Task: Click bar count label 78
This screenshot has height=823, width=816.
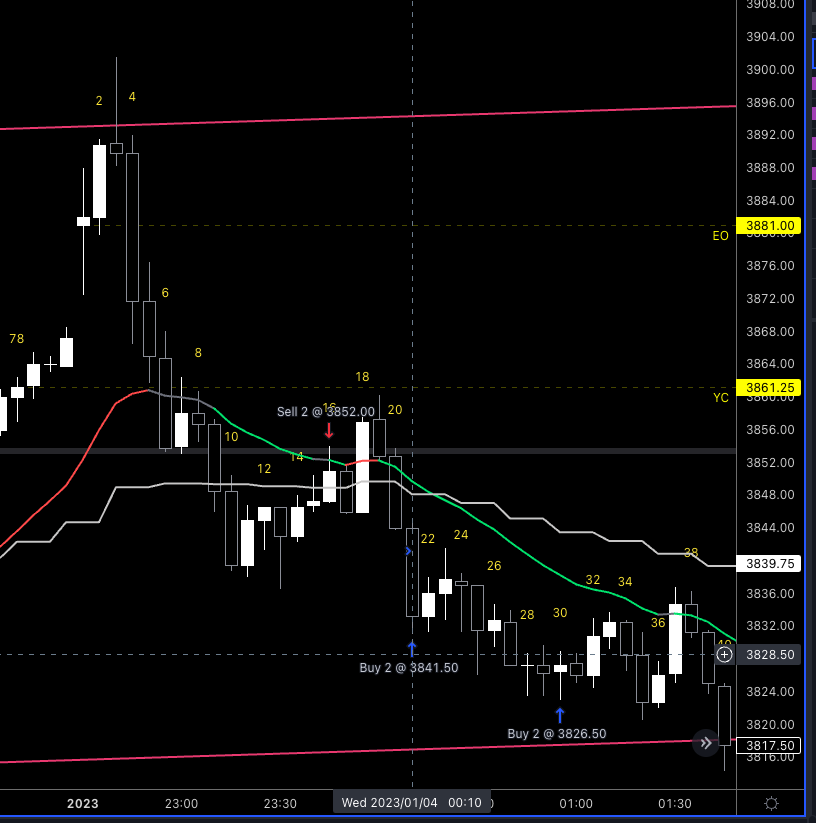Action: point(17,339)
